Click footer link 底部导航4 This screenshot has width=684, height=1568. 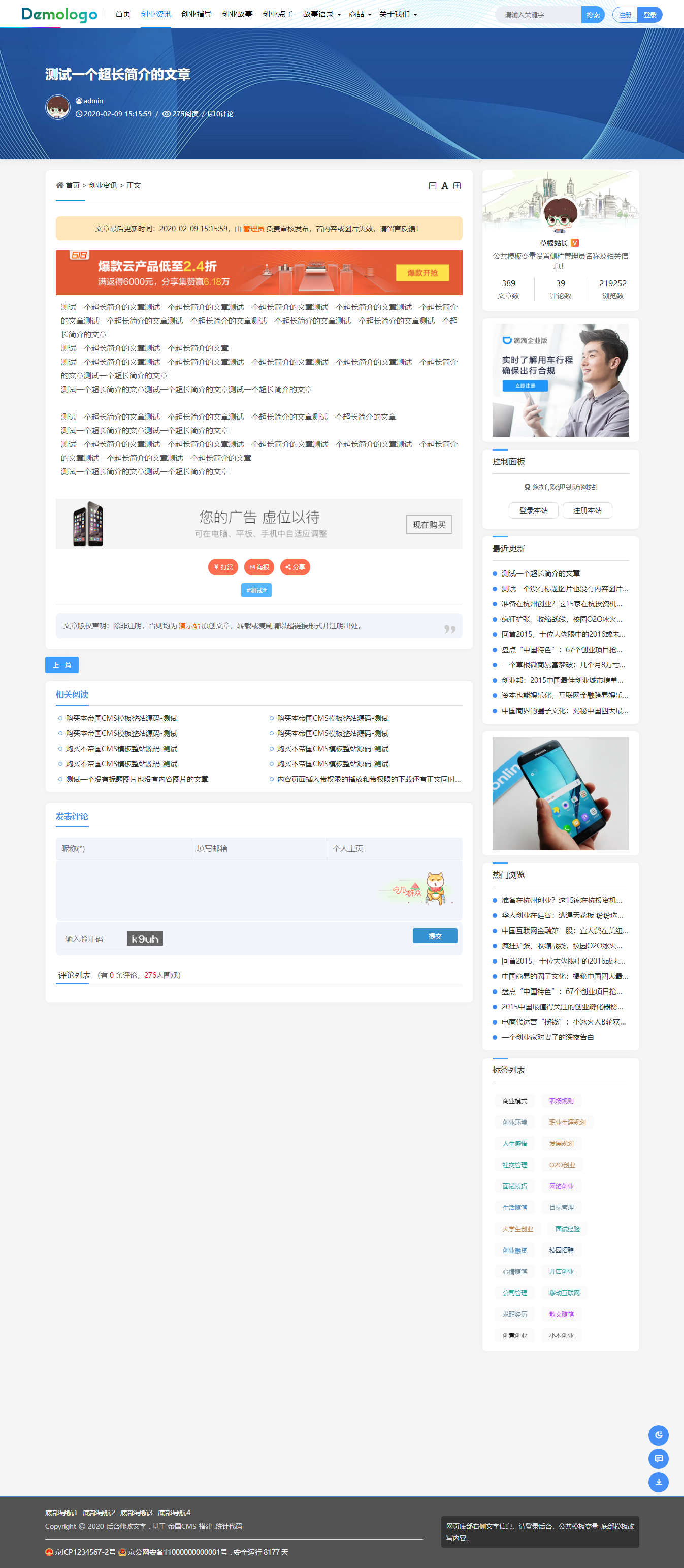coord(174,1512)
